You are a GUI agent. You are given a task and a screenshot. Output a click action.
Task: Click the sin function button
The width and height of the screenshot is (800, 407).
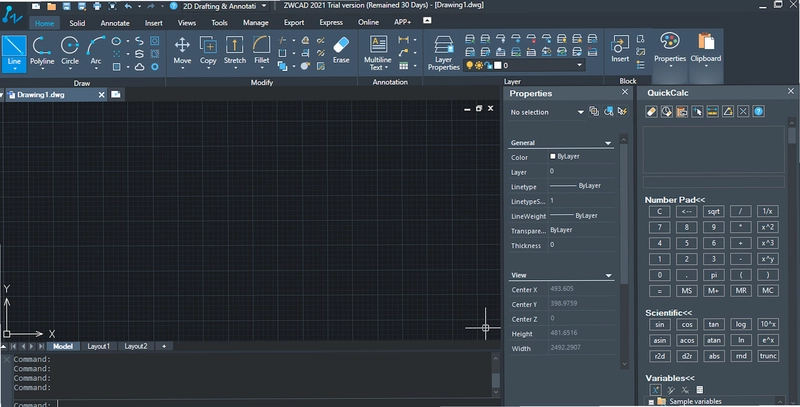[x=659, y=324]
